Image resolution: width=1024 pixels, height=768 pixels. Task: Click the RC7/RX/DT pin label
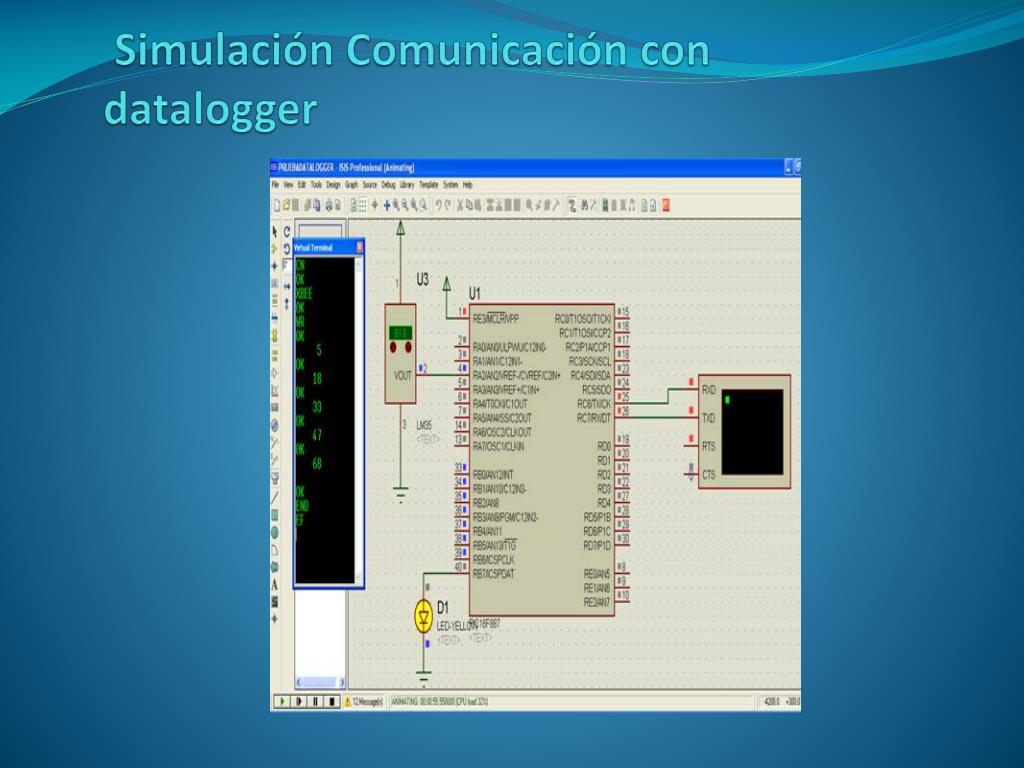[594, 418]
